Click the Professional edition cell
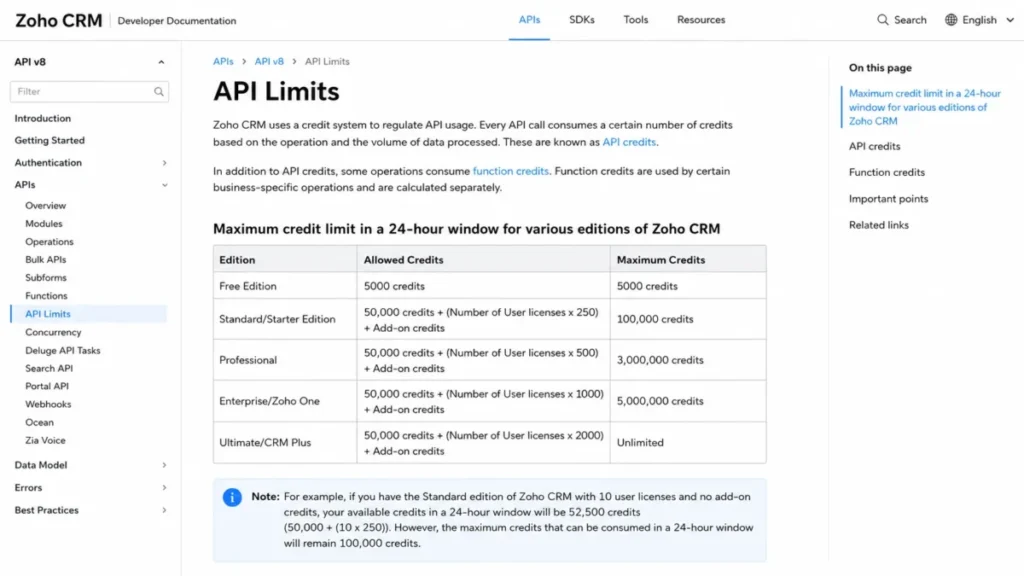The height and width of the screenshot is (576, 1024). click(x=285, y=360)
